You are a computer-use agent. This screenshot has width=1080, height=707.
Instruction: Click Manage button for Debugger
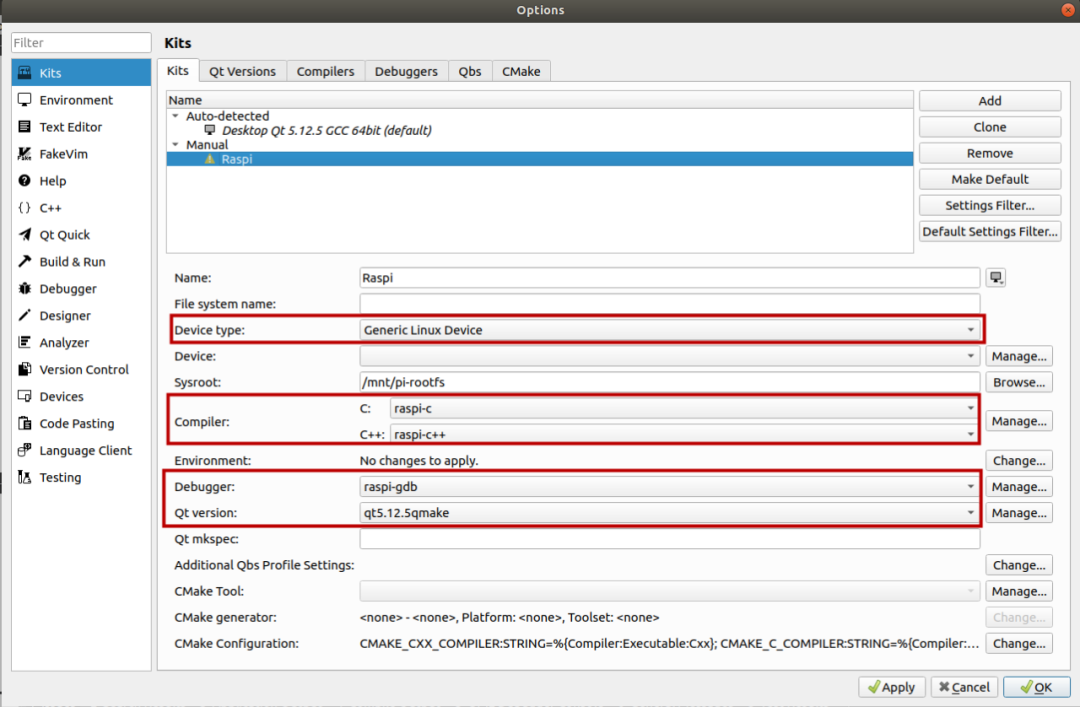coord(1019,486)
